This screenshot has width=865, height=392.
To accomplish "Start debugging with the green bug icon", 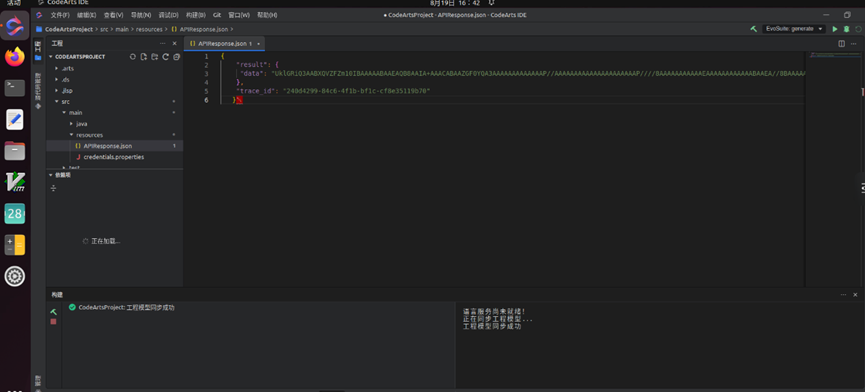I will point(846,29).
